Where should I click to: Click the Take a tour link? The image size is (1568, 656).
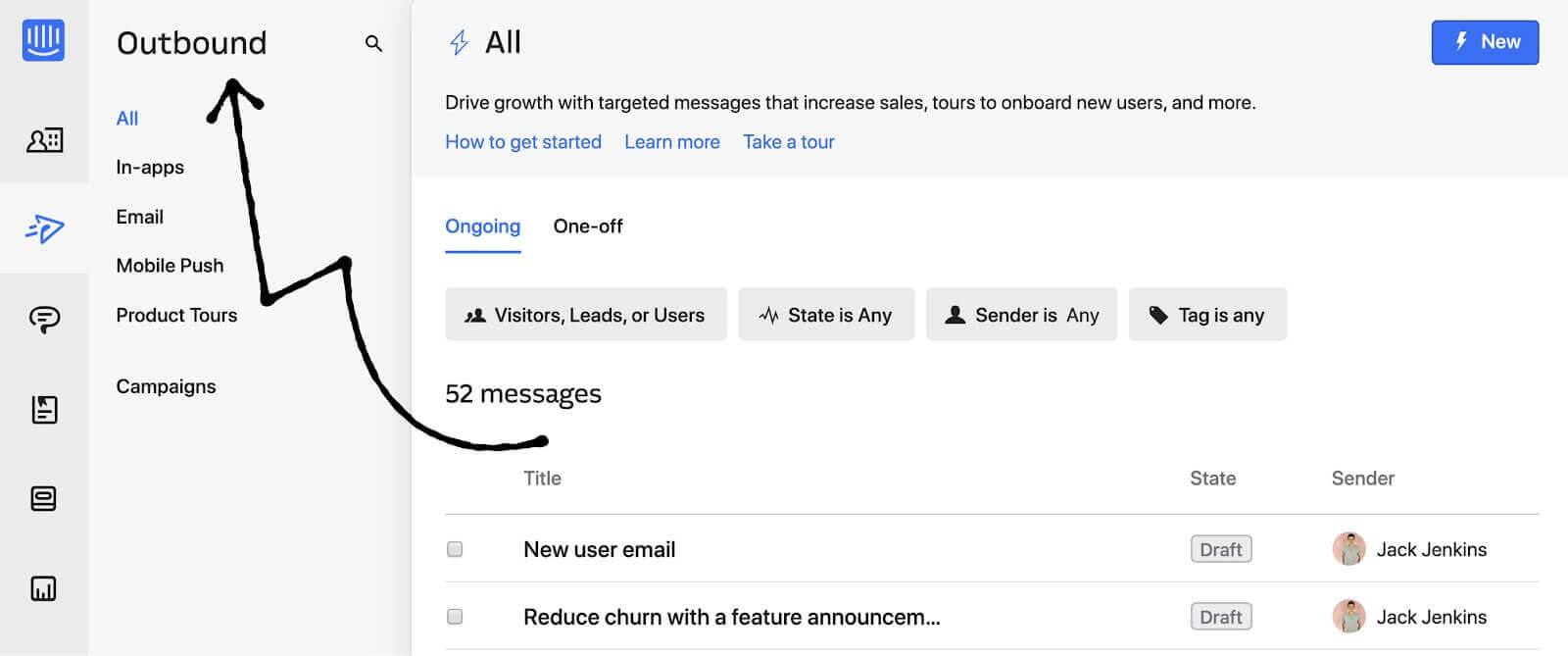pyautogui.click(x=788, y=142)
